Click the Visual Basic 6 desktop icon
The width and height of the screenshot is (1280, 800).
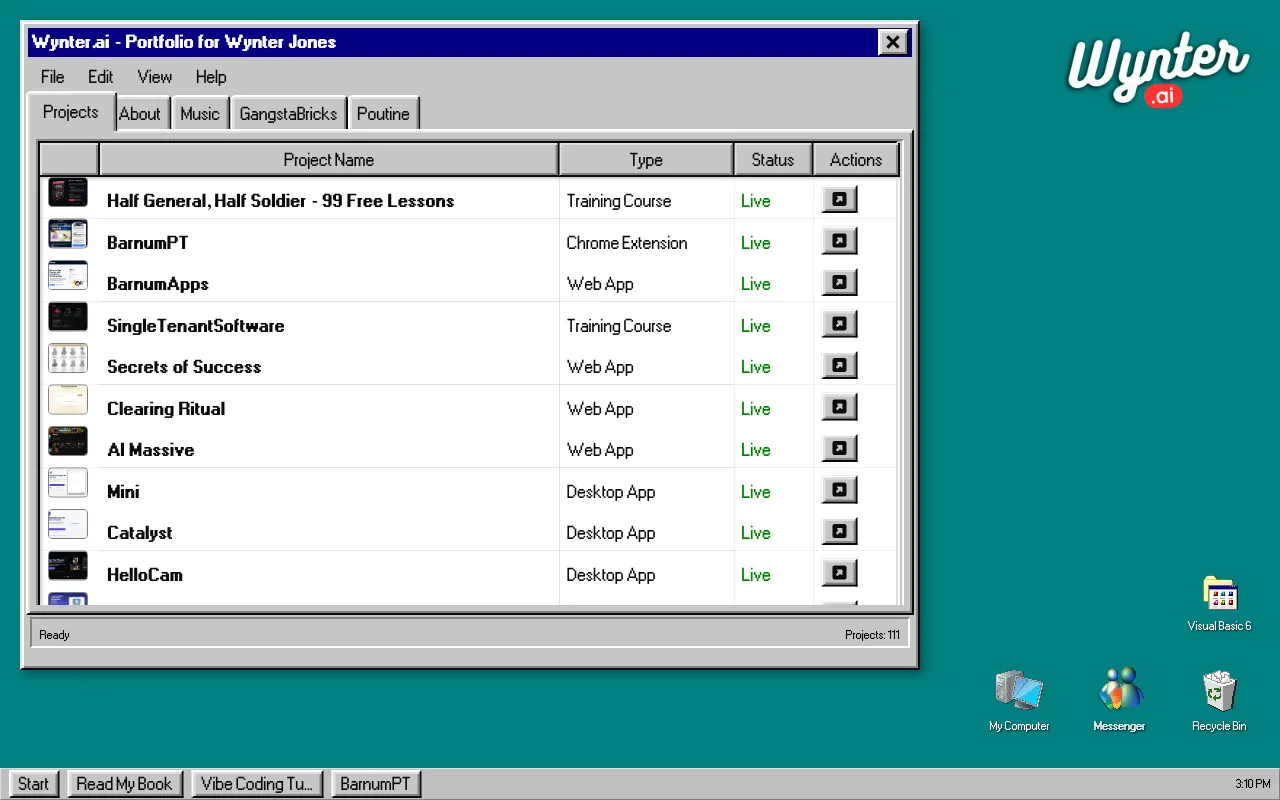click(1219, 603)
